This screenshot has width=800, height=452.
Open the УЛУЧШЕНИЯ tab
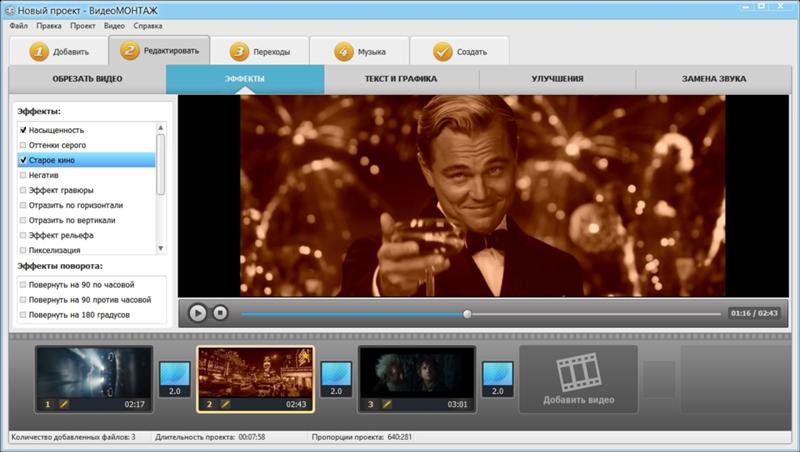coord(558,79)
